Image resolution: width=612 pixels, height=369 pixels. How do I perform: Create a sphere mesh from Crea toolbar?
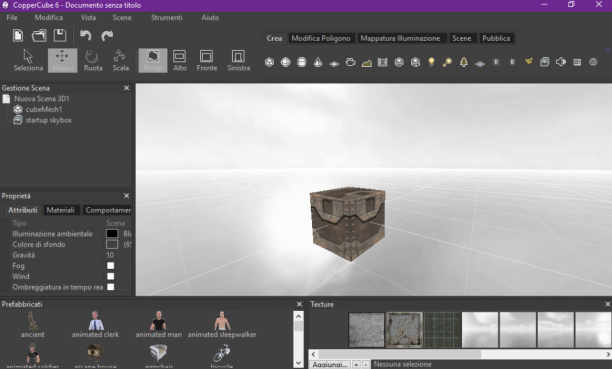coord(286,62)
